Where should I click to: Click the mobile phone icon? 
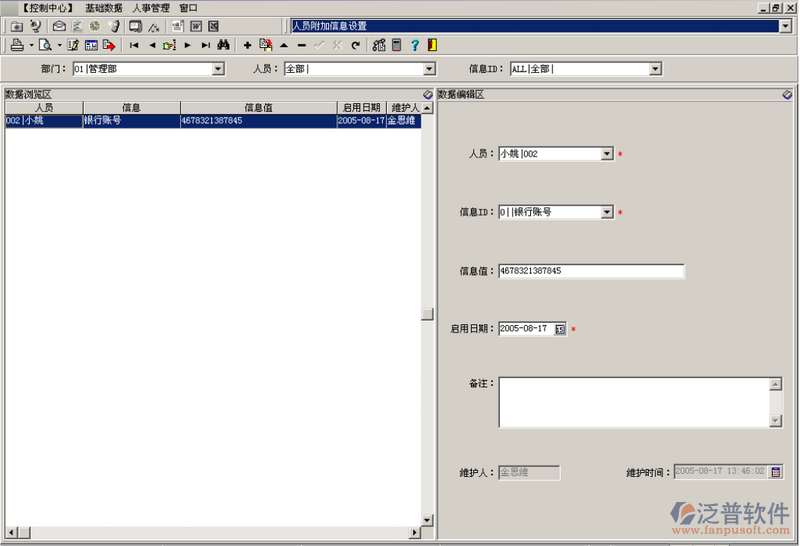[114, 26]
